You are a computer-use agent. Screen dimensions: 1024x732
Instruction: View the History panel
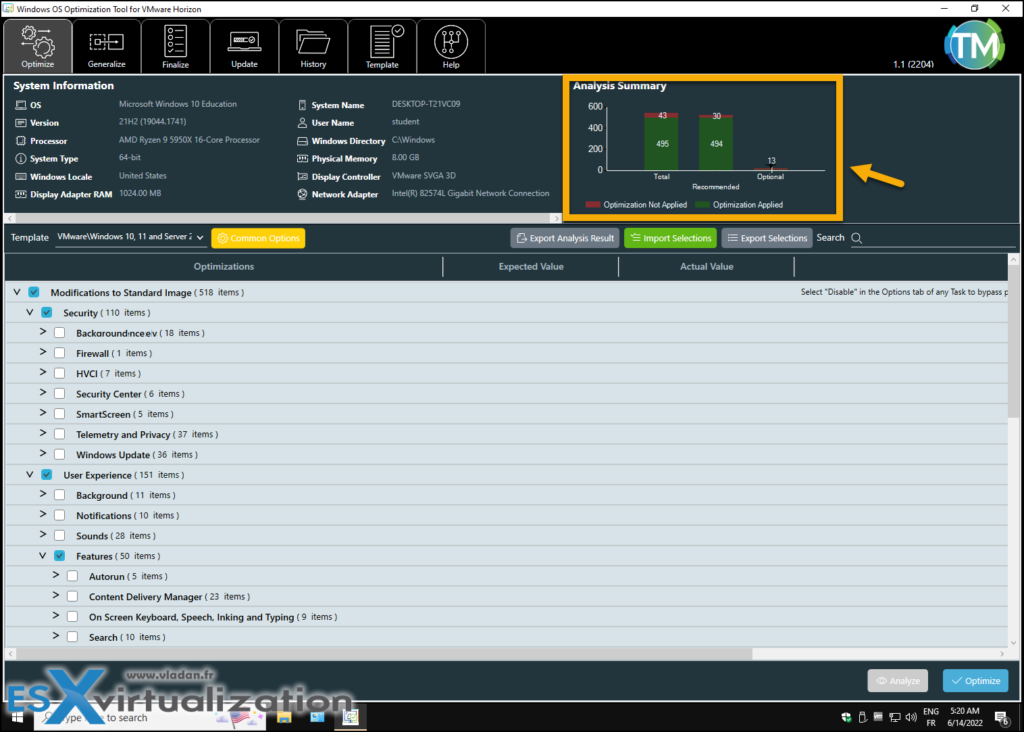pos(313,46)
